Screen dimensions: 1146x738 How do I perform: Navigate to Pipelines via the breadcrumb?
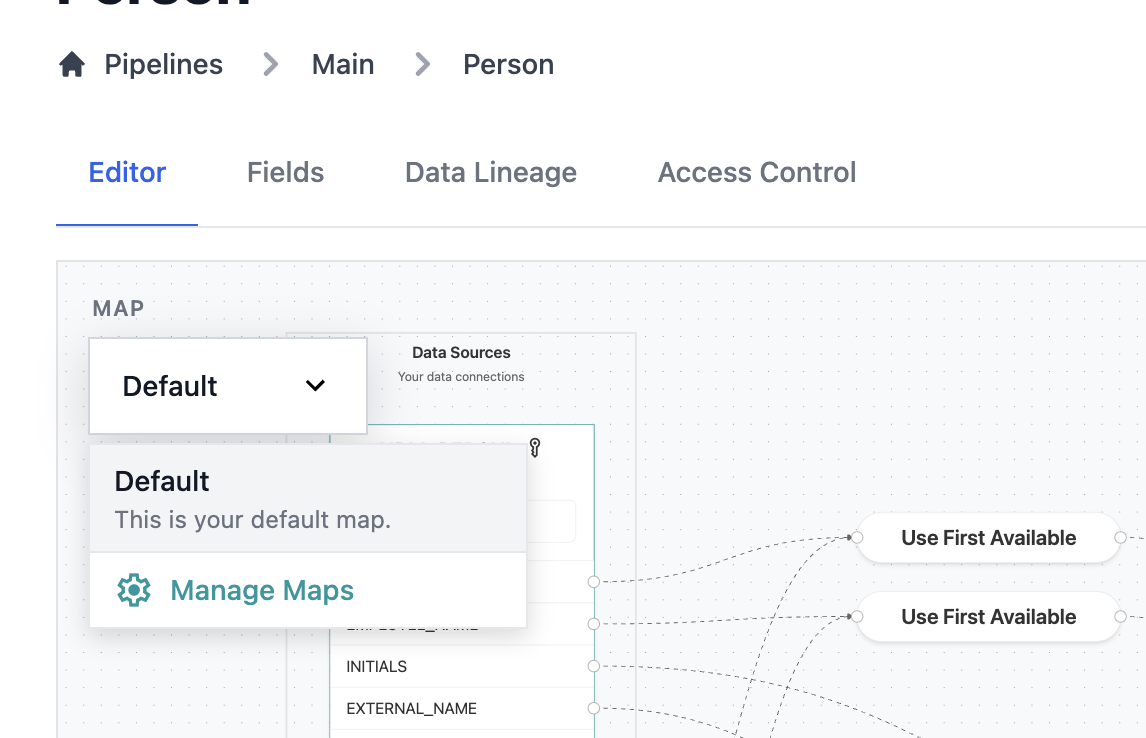[163, 64]
